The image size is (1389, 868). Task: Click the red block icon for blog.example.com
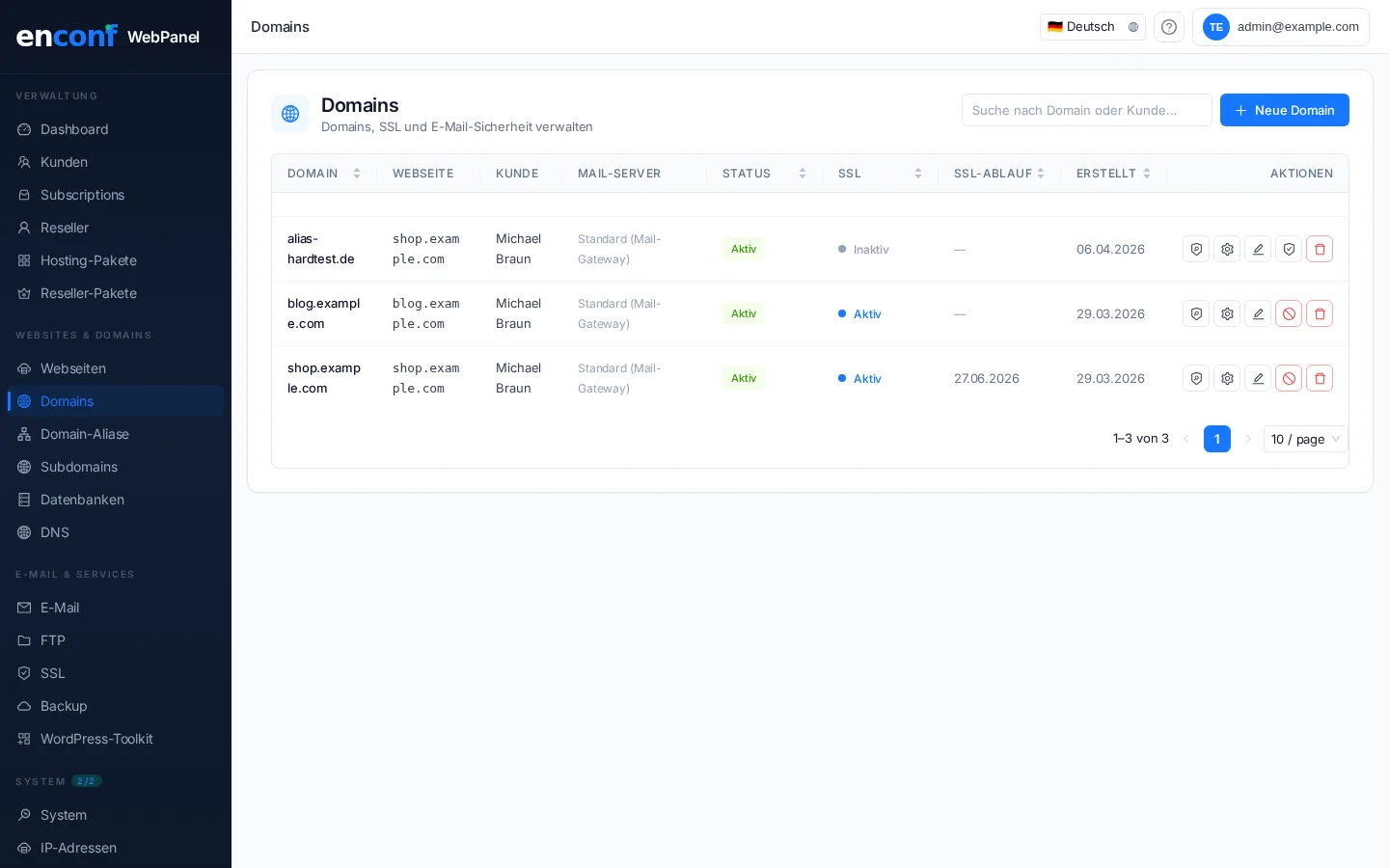coord(1288,313)
